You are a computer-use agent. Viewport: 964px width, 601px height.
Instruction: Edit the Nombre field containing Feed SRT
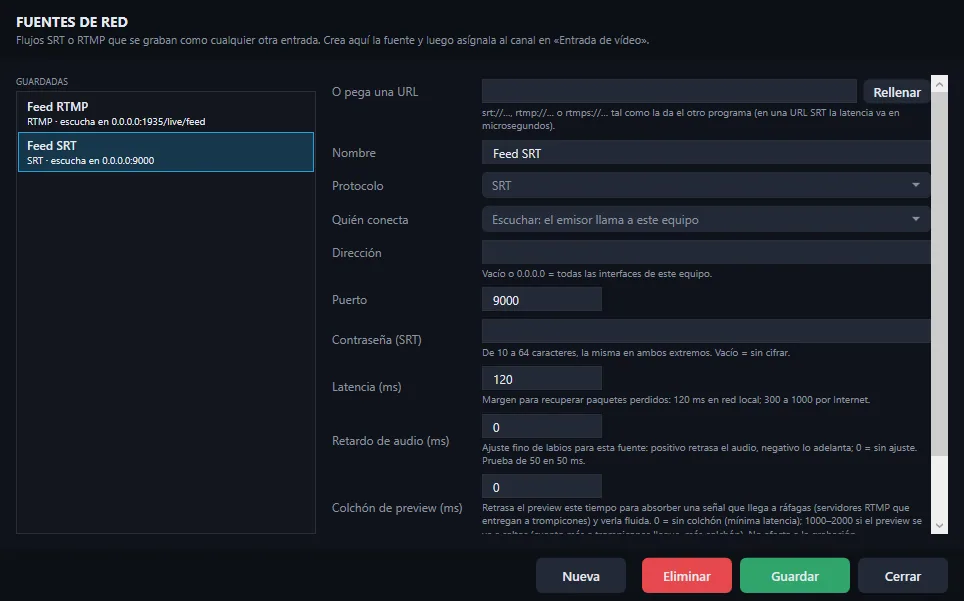[706, 153]
